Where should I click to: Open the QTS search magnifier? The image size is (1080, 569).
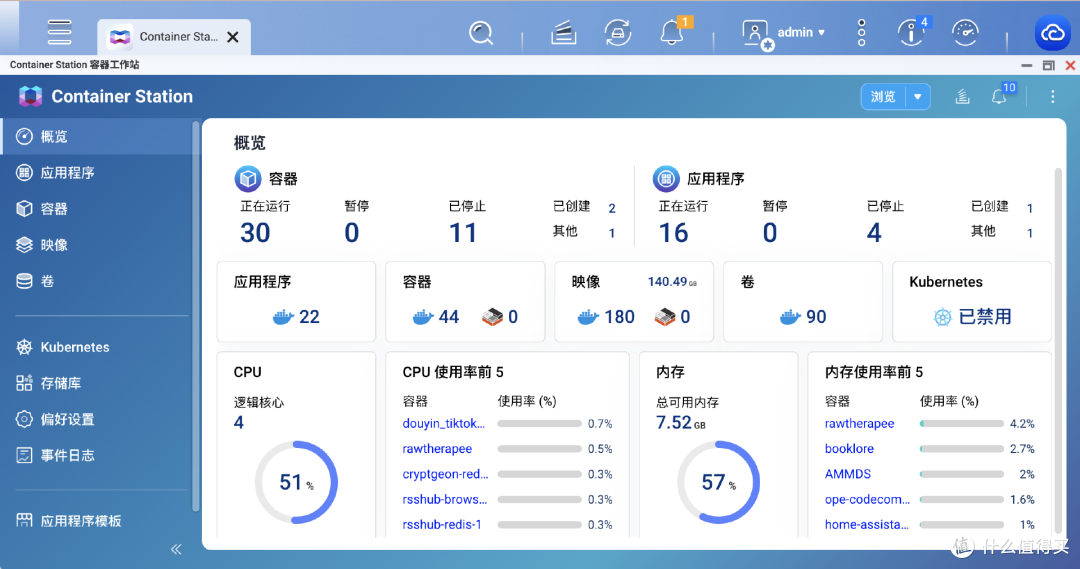coord(481,32)
